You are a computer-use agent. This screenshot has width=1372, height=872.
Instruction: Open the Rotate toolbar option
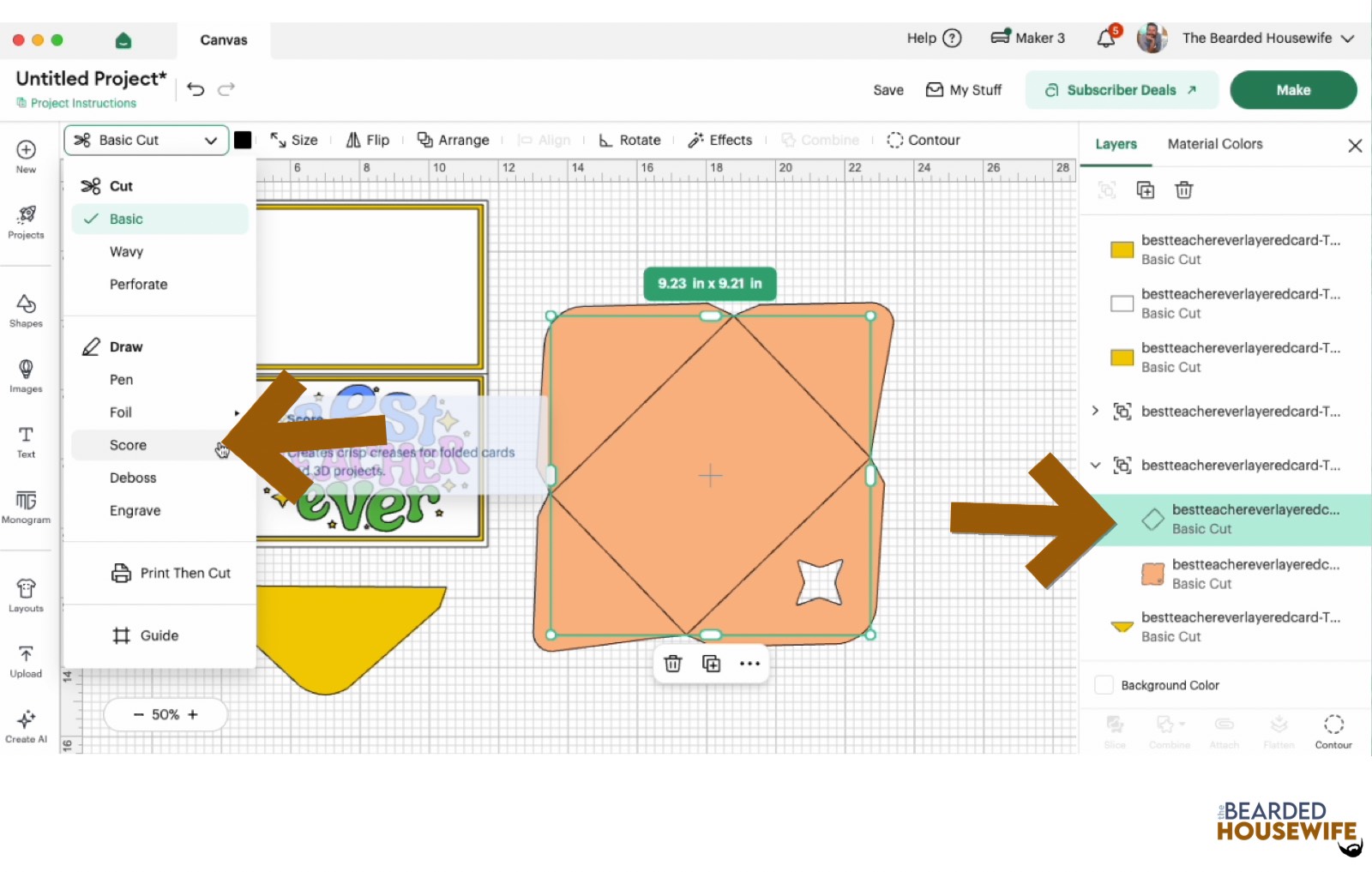point(629,141)
